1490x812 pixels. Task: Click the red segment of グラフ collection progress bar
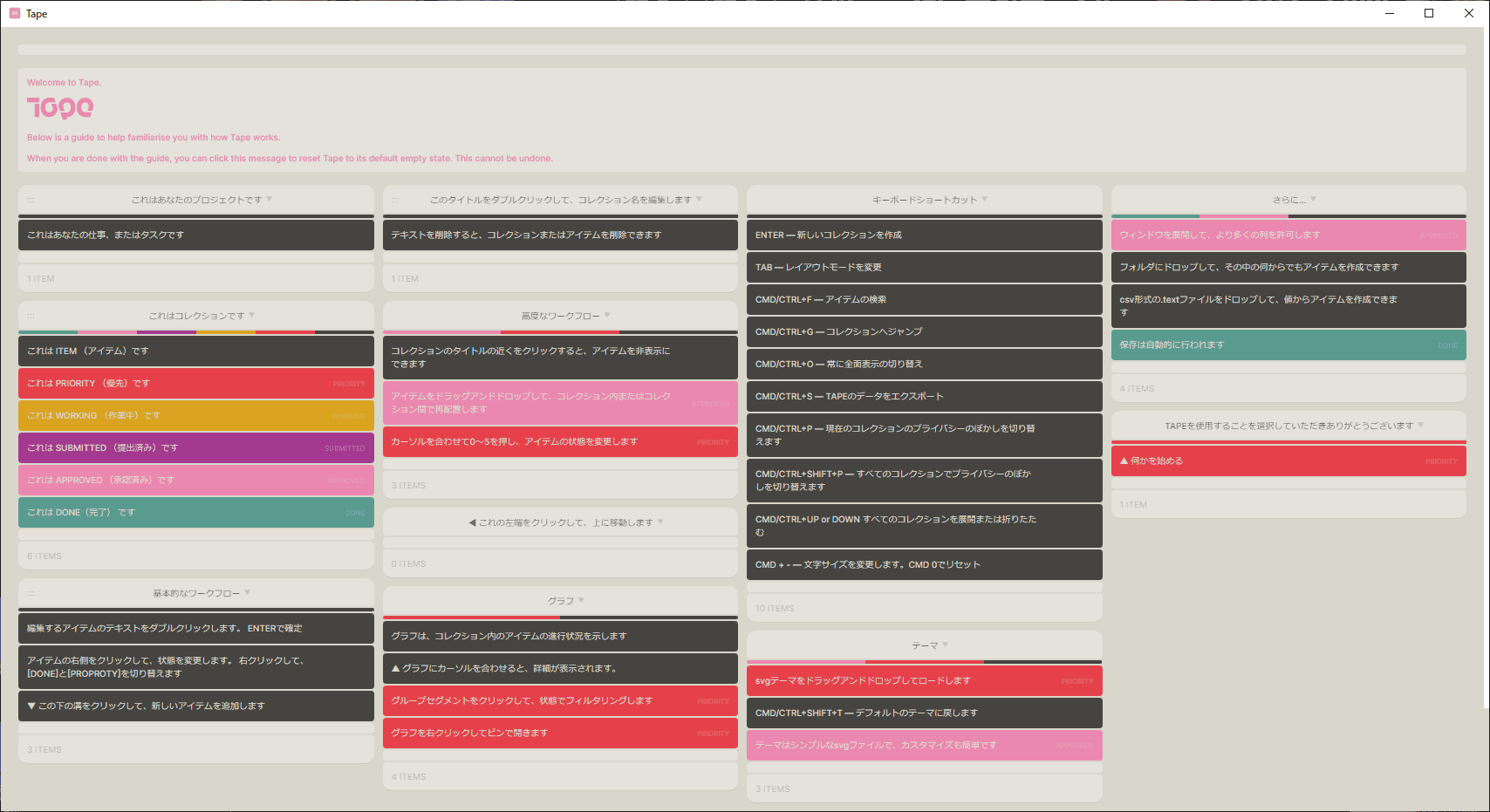pyautogui.click(x=471, y=618)
